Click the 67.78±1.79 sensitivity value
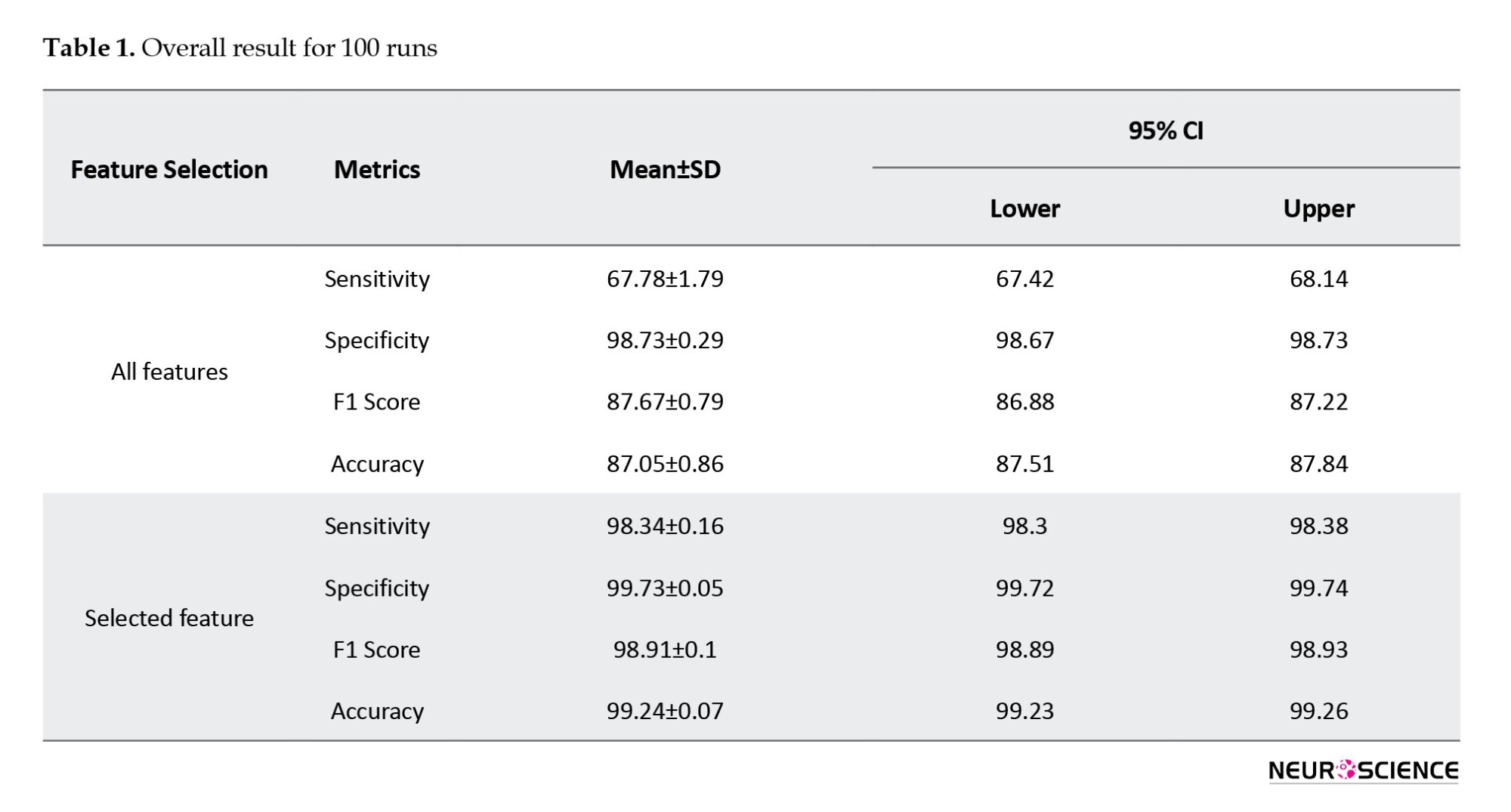 coord(665,279)
